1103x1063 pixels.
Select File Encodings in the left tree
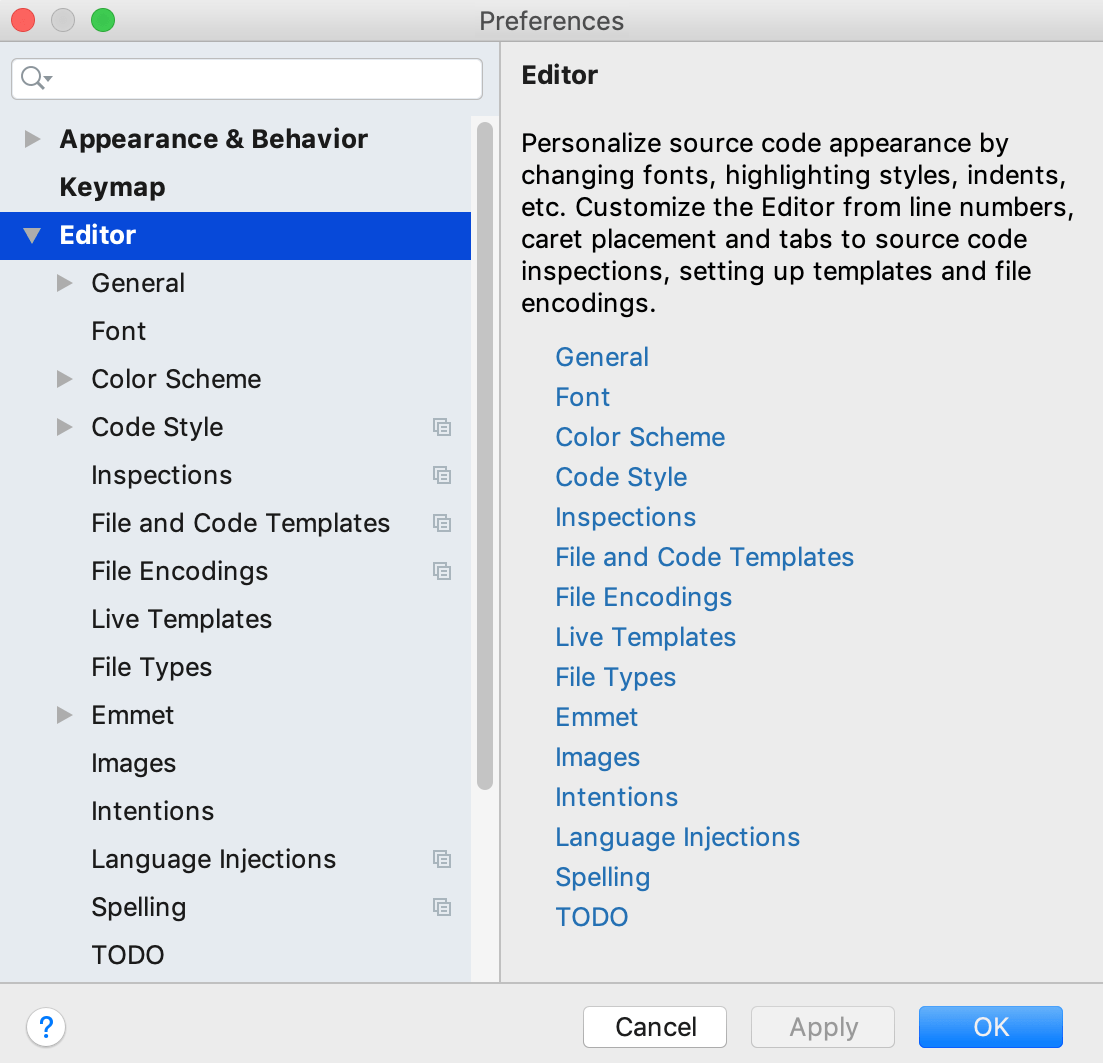tap(179, 571)
